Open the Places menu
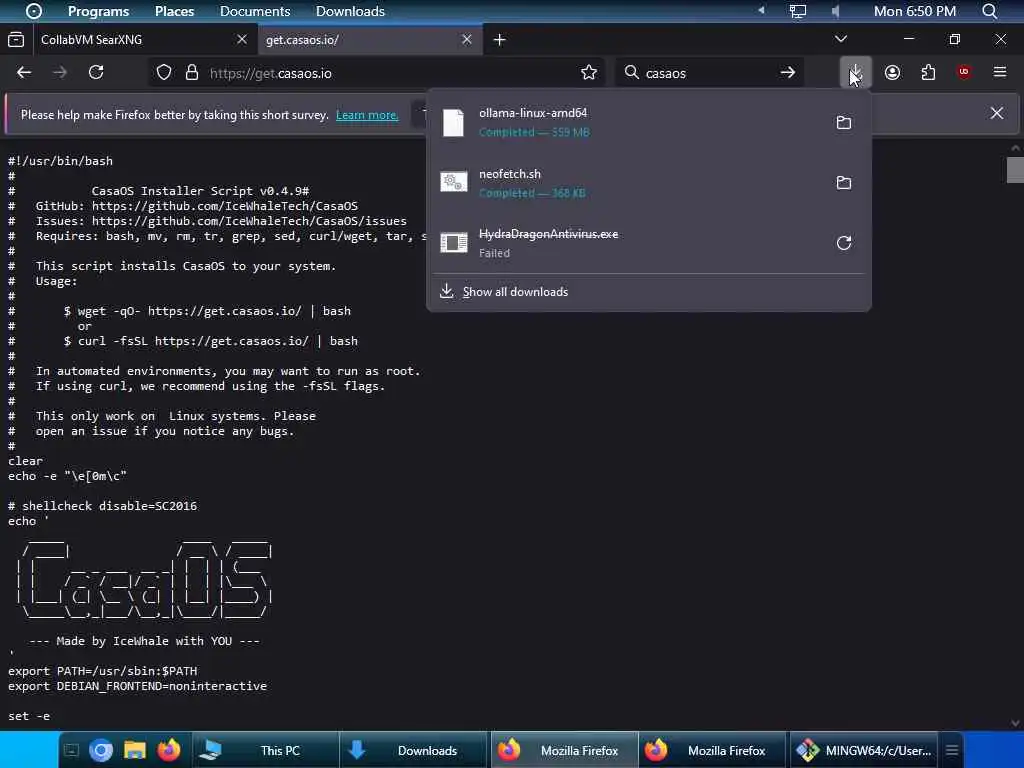Viewport: 1024px width, 768px height. click(x=174, y=11)
